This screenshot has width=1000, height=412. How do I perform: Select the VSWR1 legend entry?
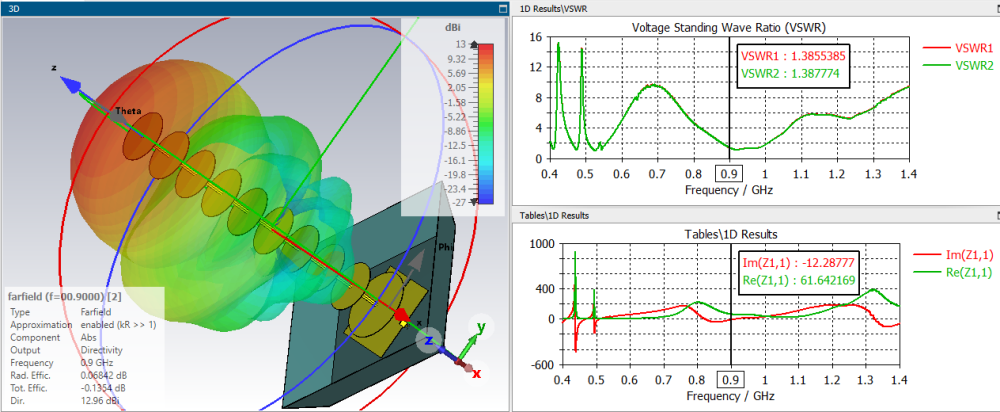959,47
